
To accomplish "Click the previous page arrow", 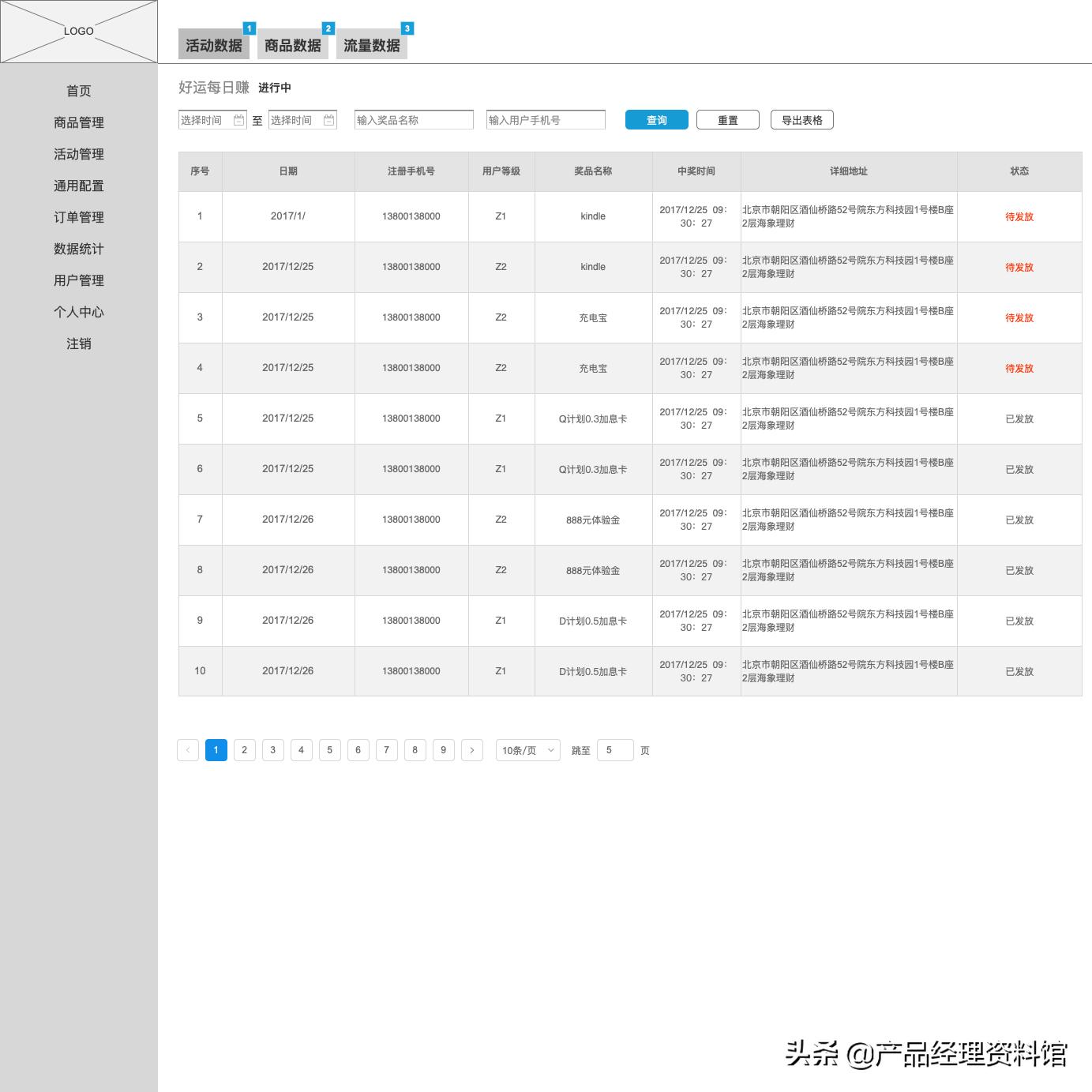I will (x=187, y=750).
